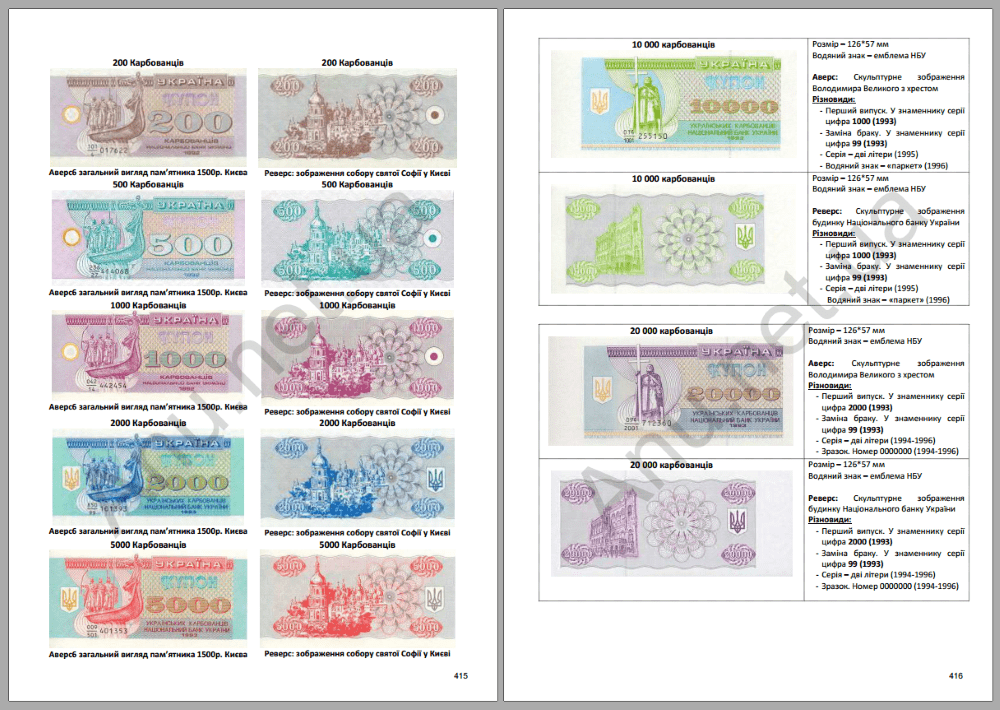Click the 200 Karbovanets obverse banknote image
The image size is (1000, 710).
tap(148, 115)
